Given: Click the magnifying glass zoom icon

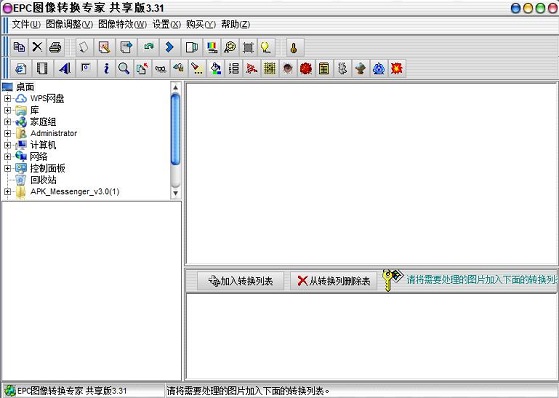Looking at the screenshot, I should (124, 68).
